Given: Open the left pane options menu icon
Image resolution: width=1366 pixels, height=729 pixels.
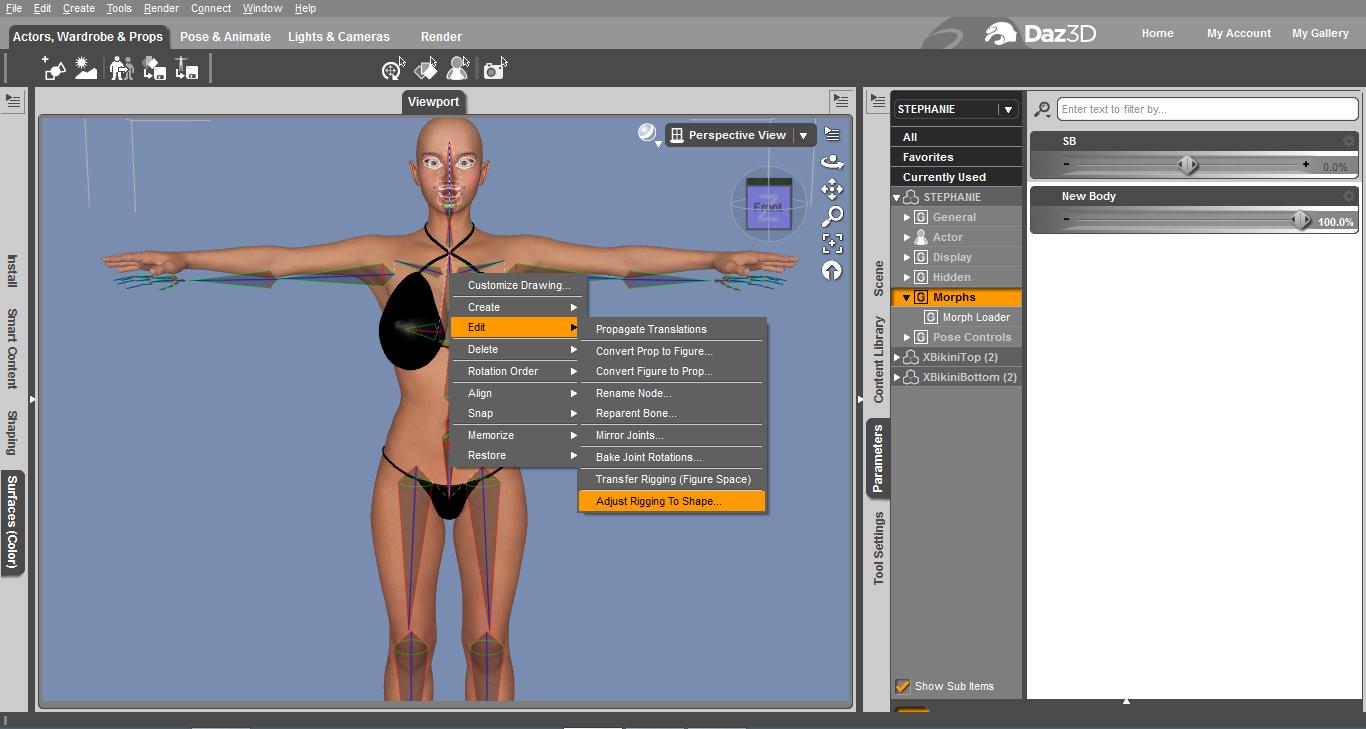Looking at the screenshot, I should [x=13, y=101].
